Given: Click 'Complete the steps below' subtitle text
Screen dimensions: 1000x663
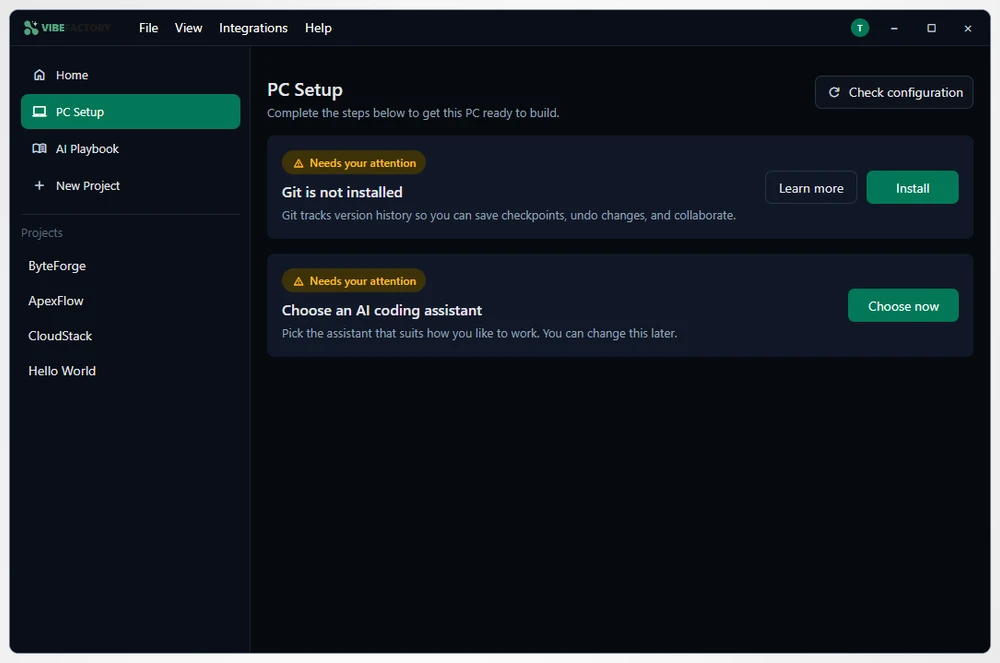Looking at the screenshot, I should 413,113.
